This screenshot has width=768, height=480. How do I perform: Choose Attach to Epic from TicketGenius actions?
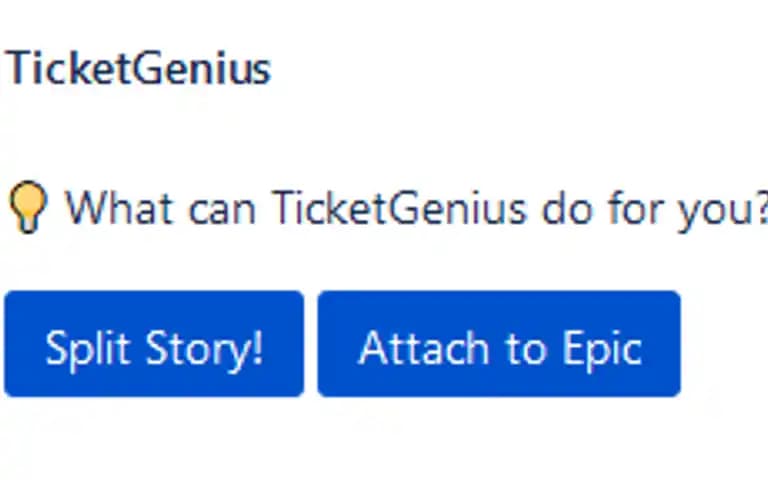[499, 344]
